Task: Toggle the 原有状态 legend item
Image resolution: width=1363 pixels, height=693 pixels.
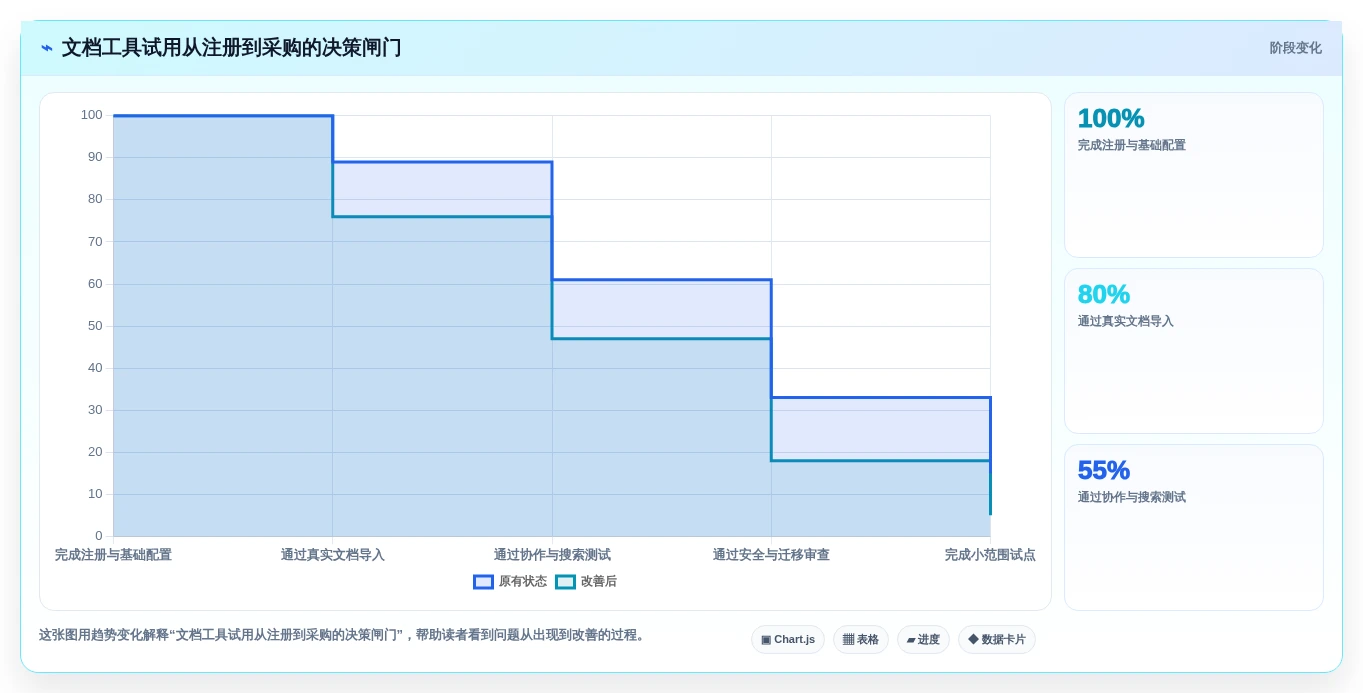Action: coord(510,581)
